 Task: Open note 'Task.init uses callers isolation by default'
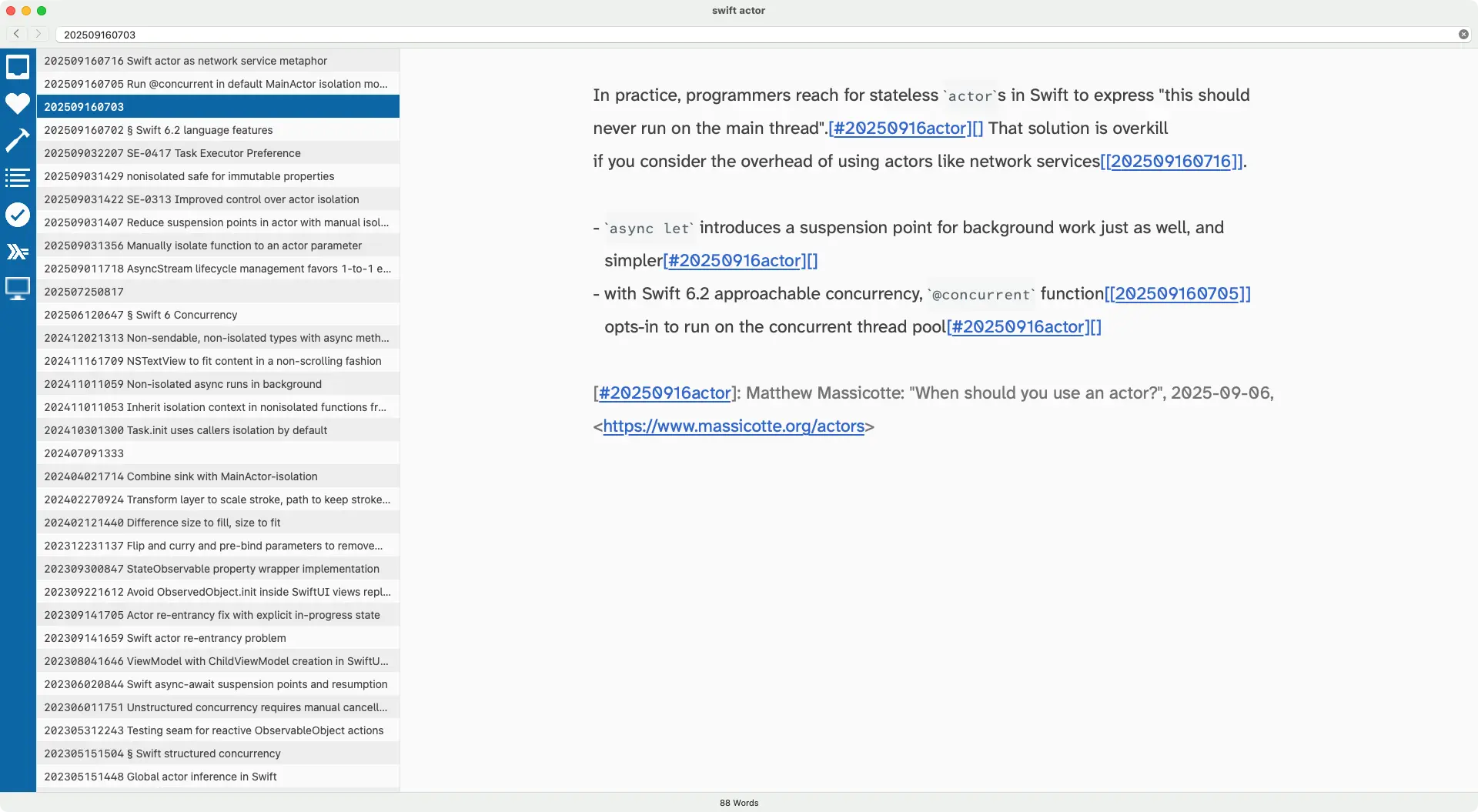click(x=218, y=429)
